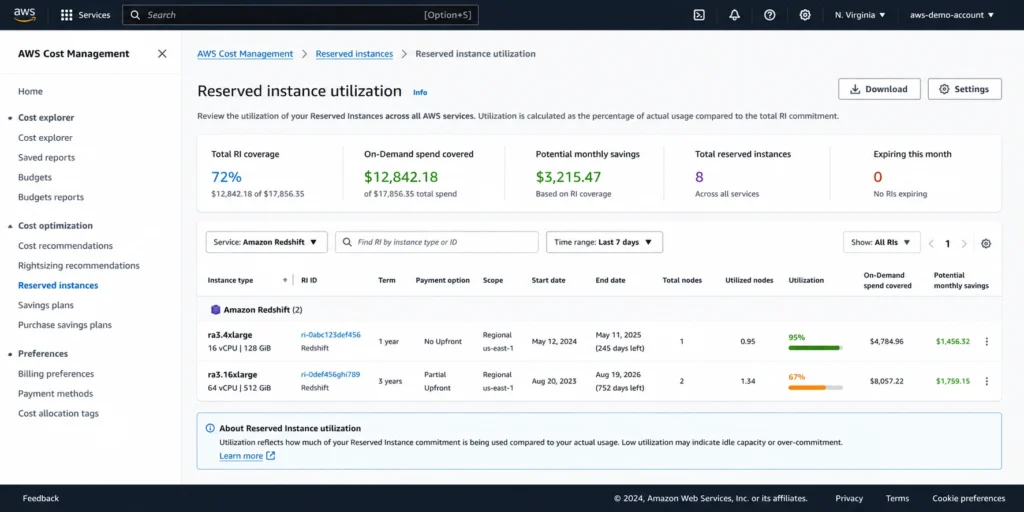1024x512 pixels.
Task: Open the Show: All RIs dropdown
Action: tap(881, 242)
